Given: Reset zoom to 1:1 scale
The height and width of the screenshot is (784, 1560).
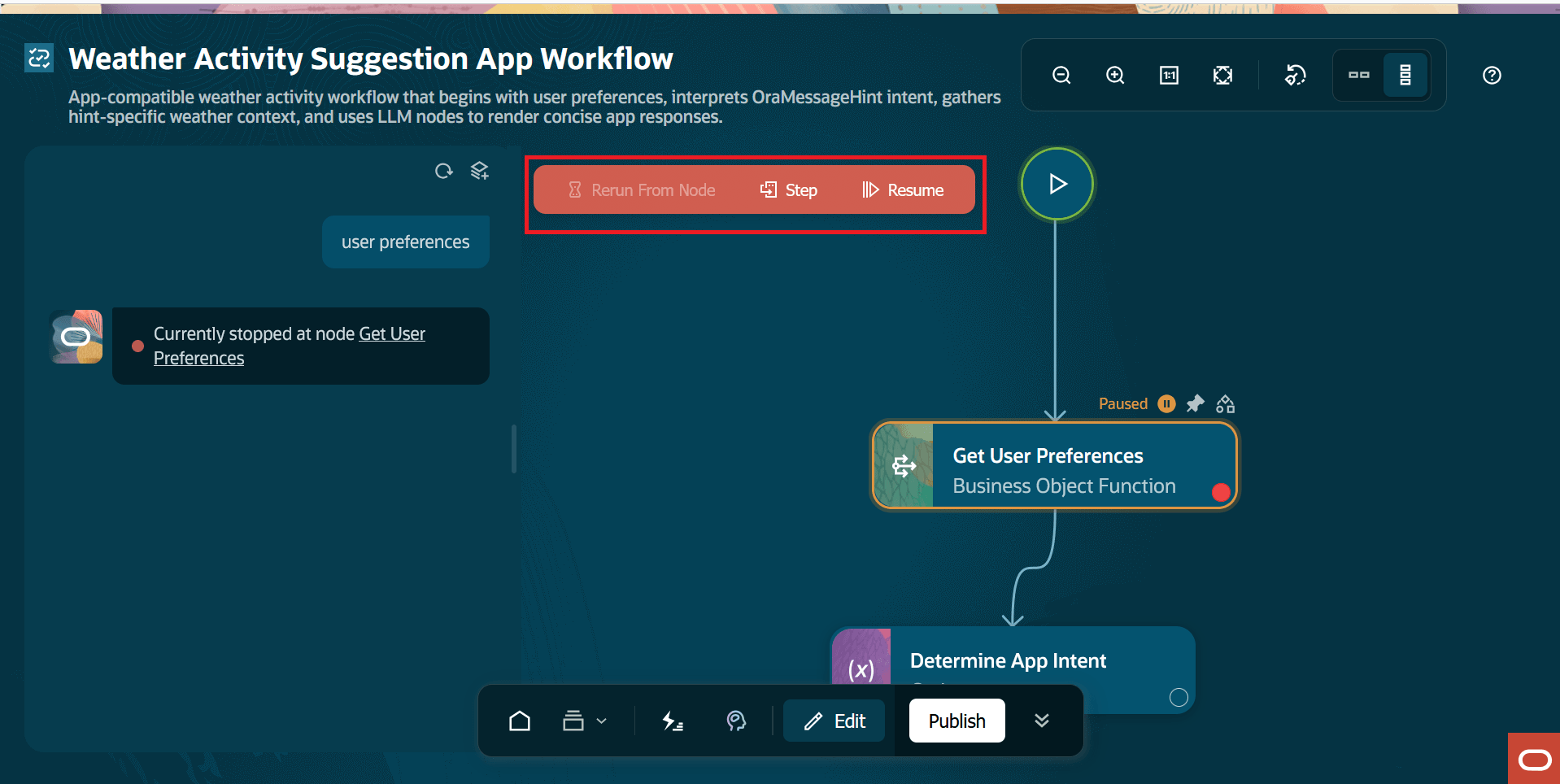Looking at the screenshot, I should point(1169,76).
